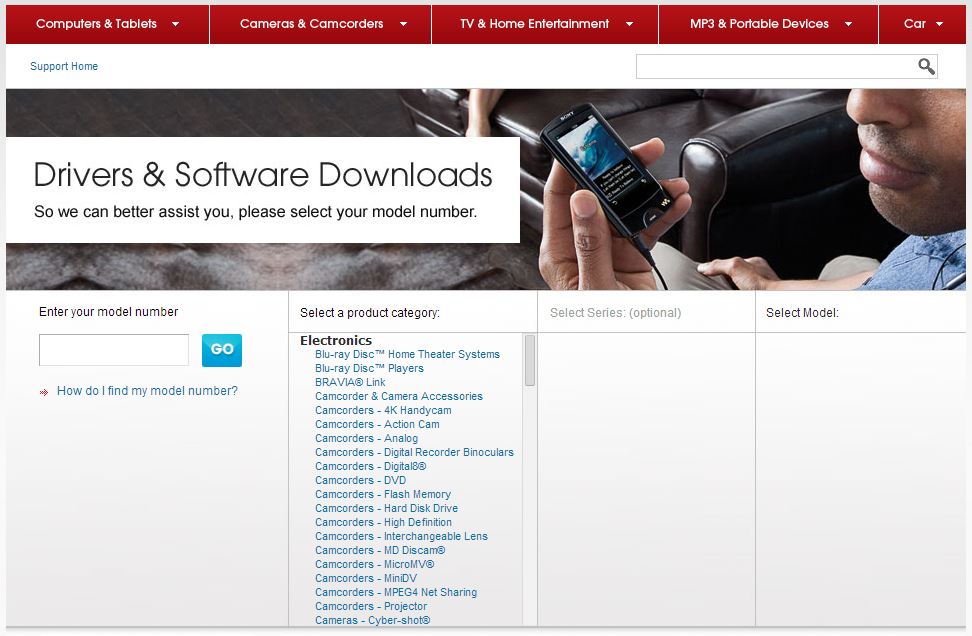Expand MP3 & Portable Devices dropdown arrow
972x636 pixels.
(848, 24)
